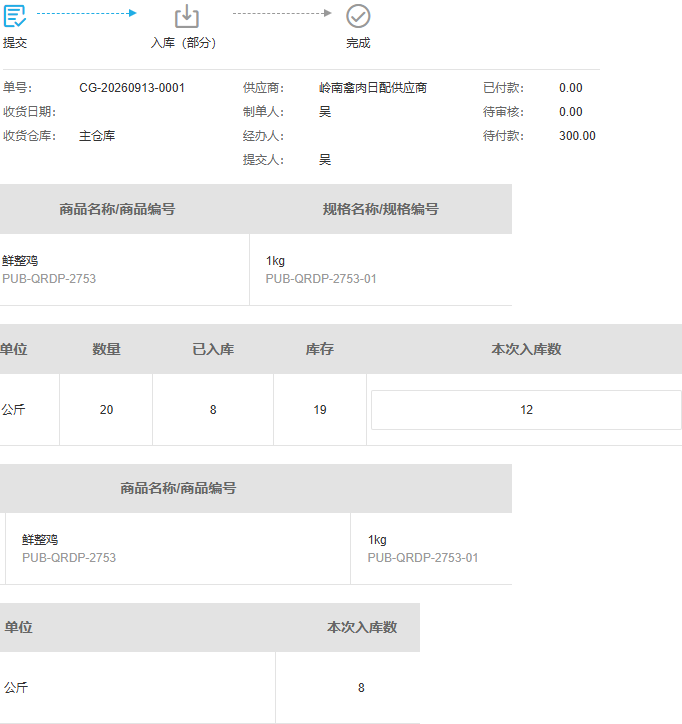Click bottom table 本次入库数 value 8

pos(361,688)
